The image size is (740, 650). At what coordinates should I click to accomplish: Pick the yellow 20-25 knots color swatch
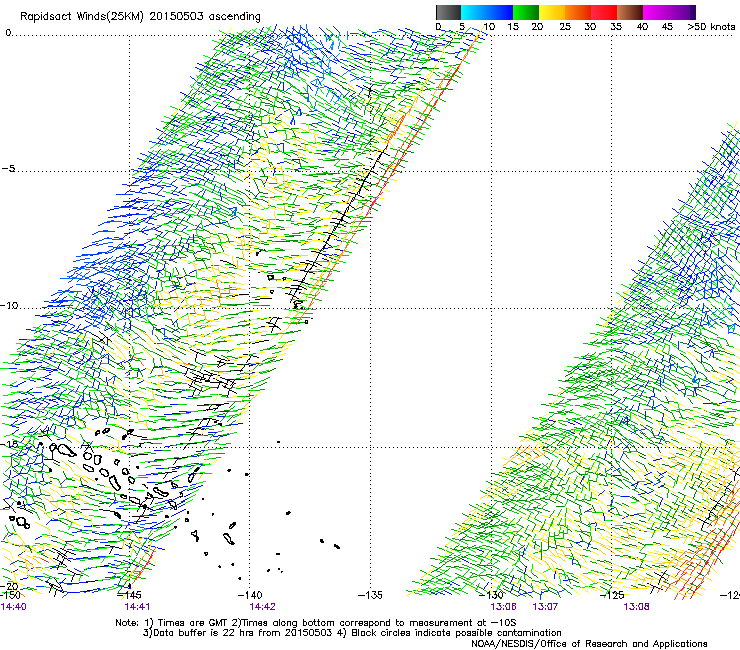click(552, 12)
